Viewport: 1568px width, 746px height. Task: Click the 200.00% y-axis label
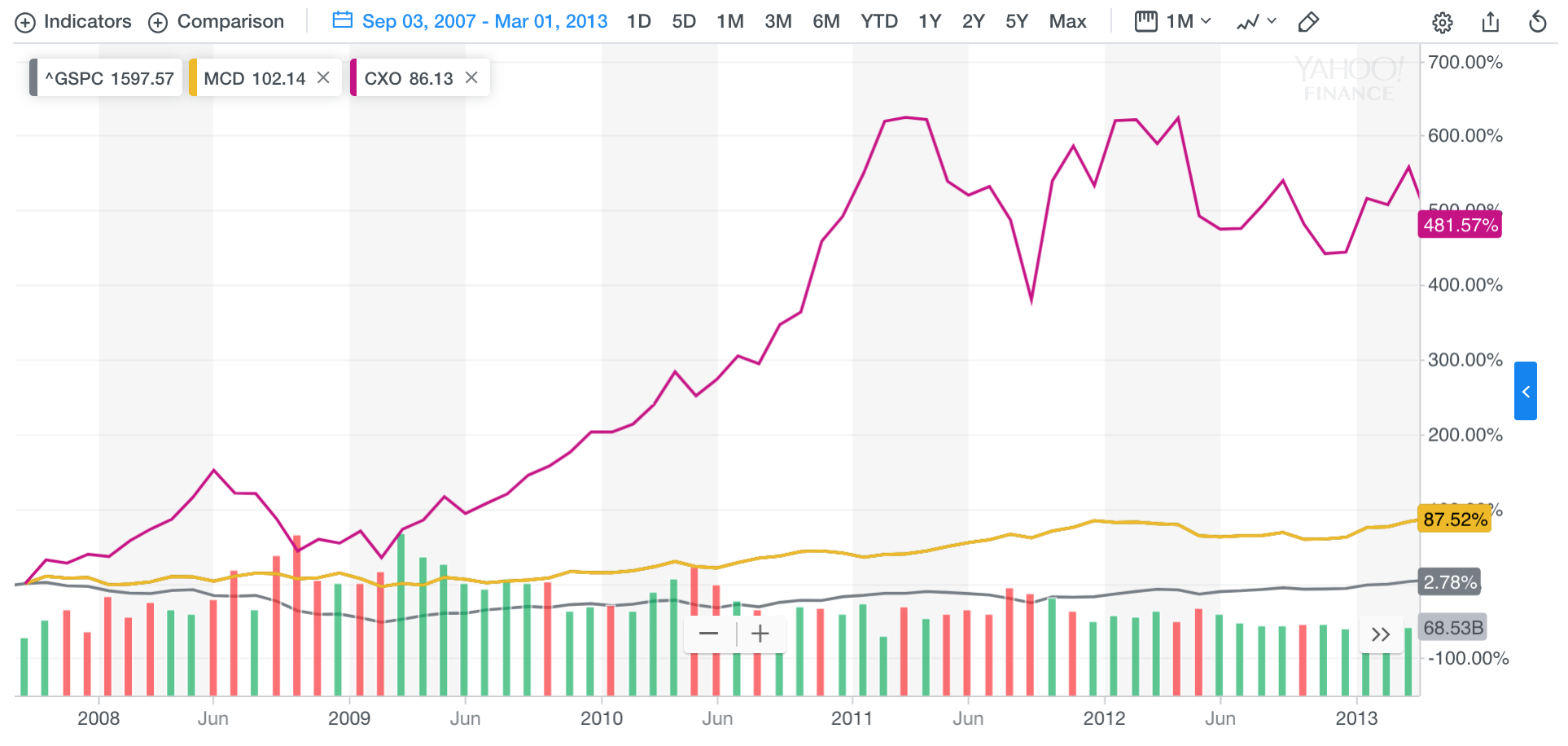pyautogui.click(x=1465, y=435)
